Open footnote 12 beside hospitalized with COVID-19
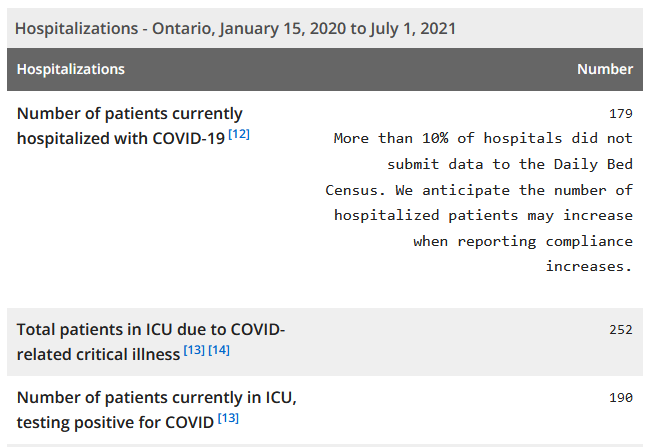 click(239, 134)
